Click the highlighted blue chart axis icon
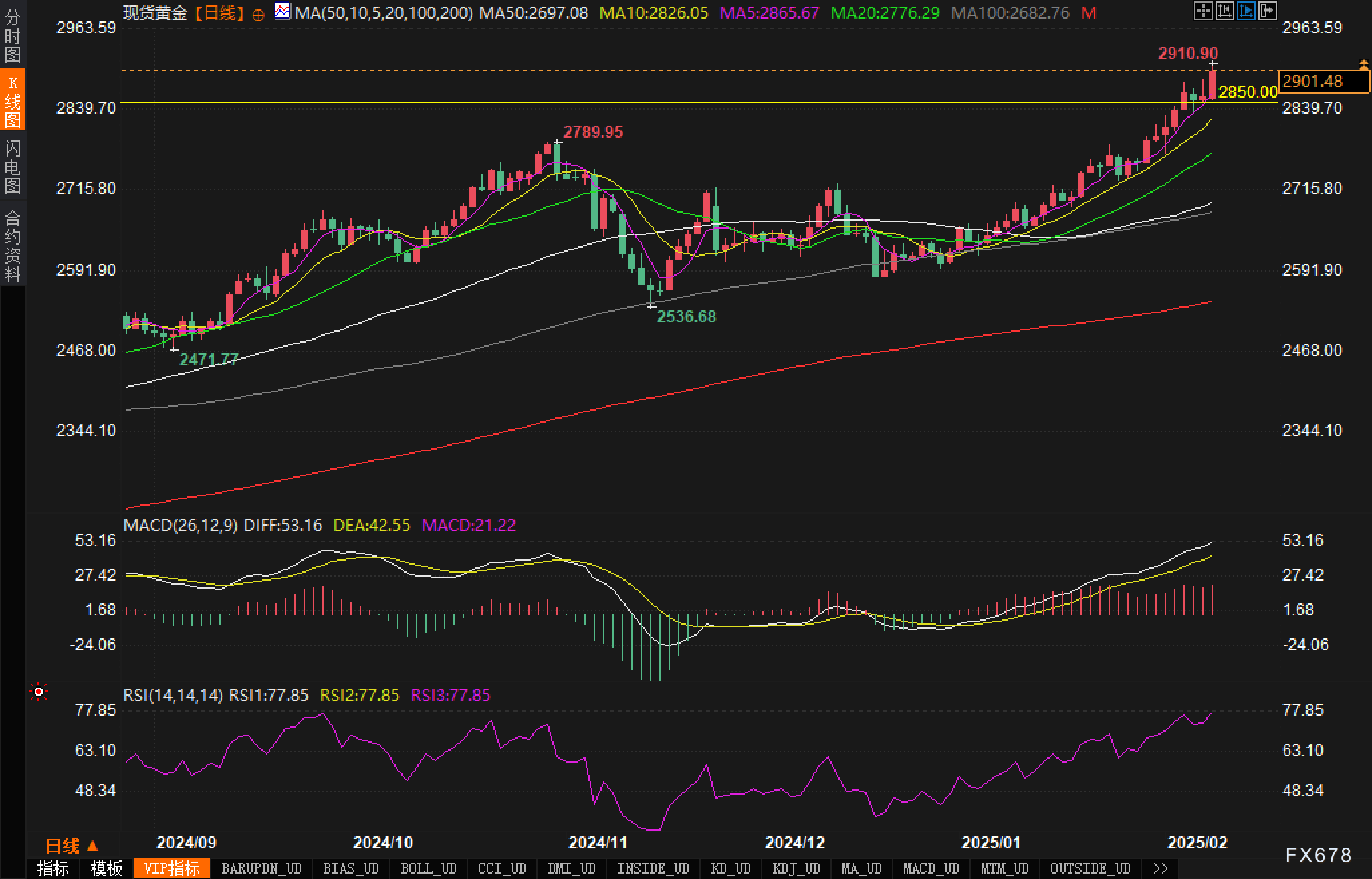 [x=1246, y=11]
